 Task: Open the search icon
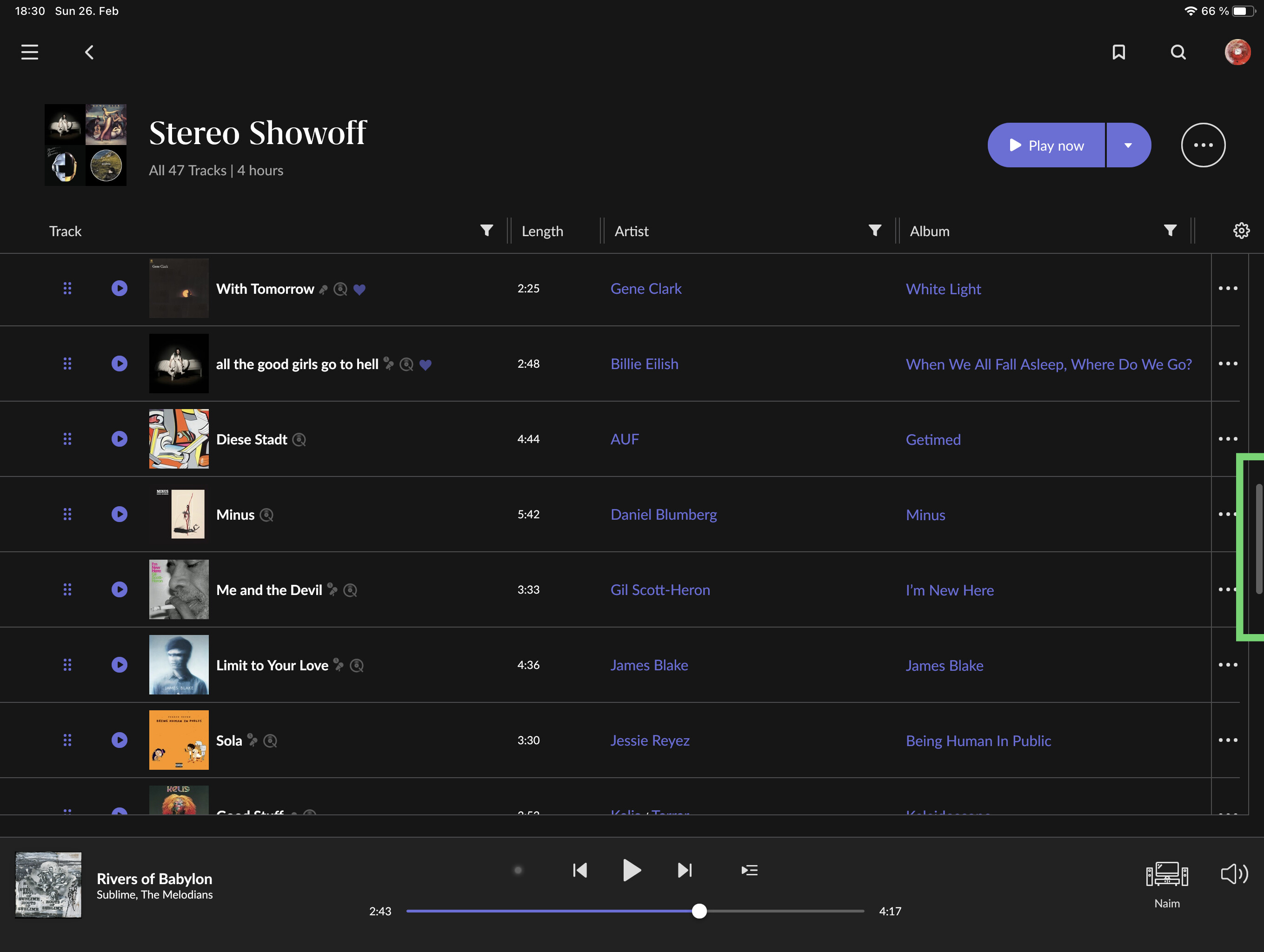coord(1178,53)
